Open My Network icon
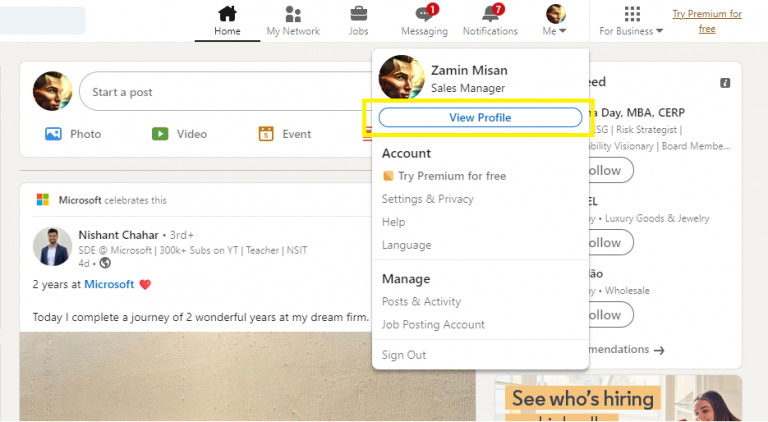Screen dimensions: 768x422 pos(293,14)
